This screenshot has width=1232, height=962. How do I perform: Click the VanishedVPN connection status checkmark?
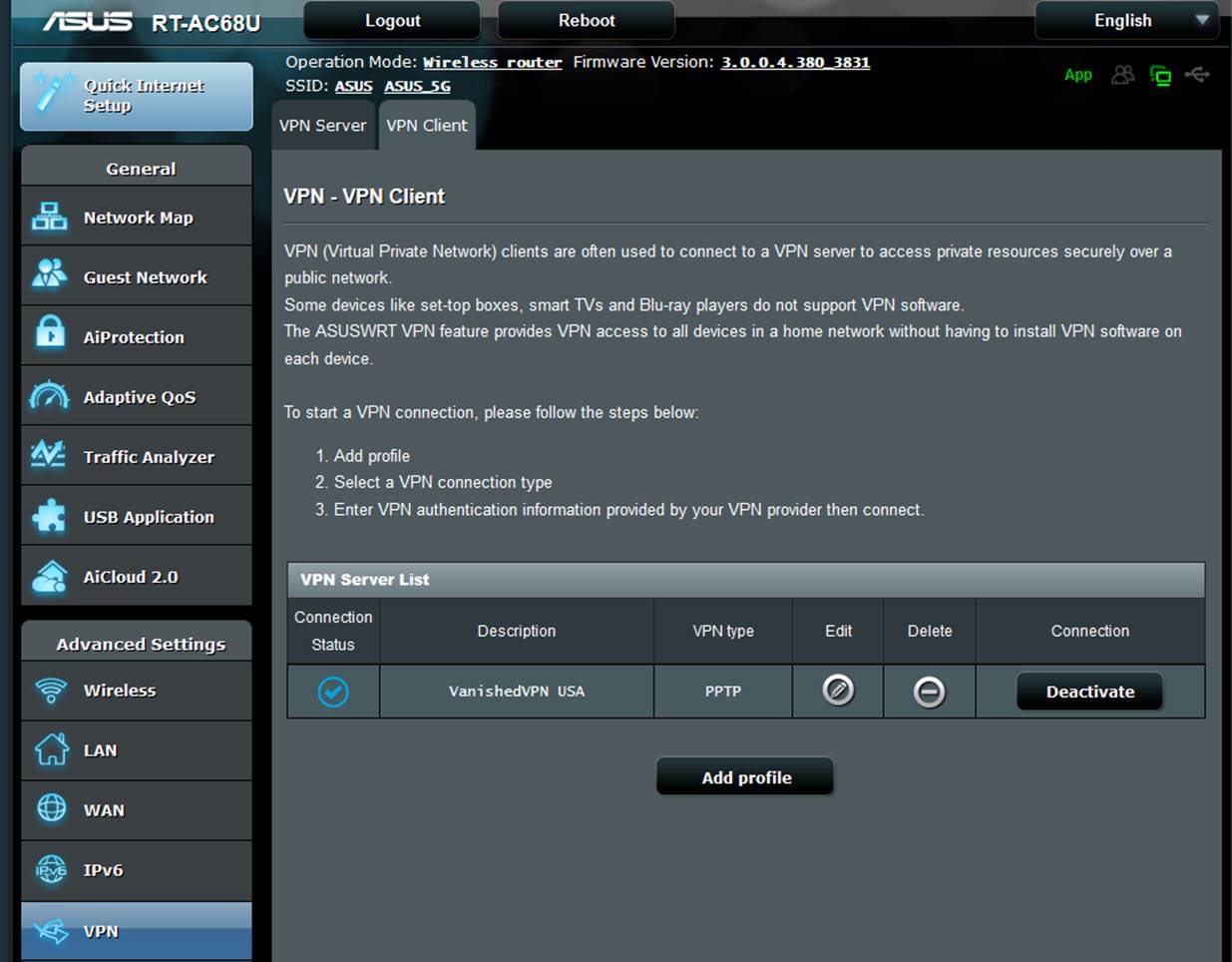tap(333, 692)
